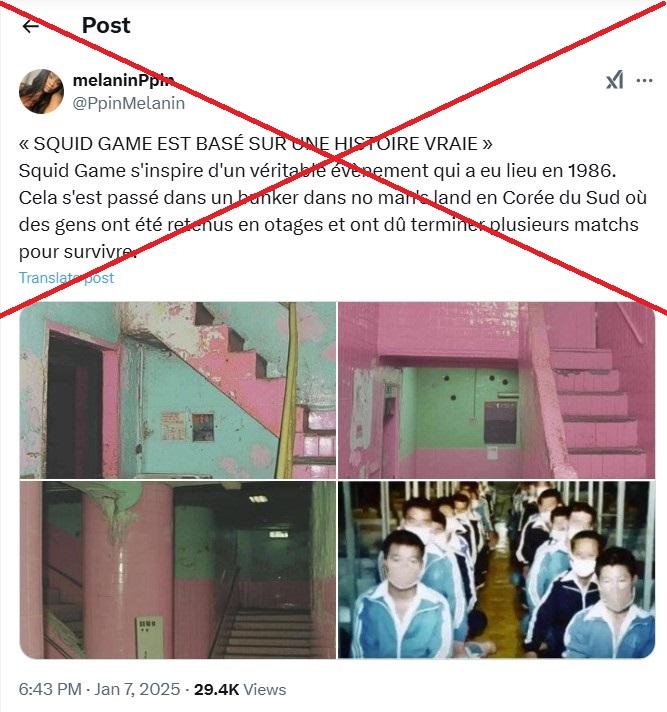The width and height of the screenshot is (667, 712).
Task: Click the Jan 7, 2025 date
Action: (x=137, y=689)
